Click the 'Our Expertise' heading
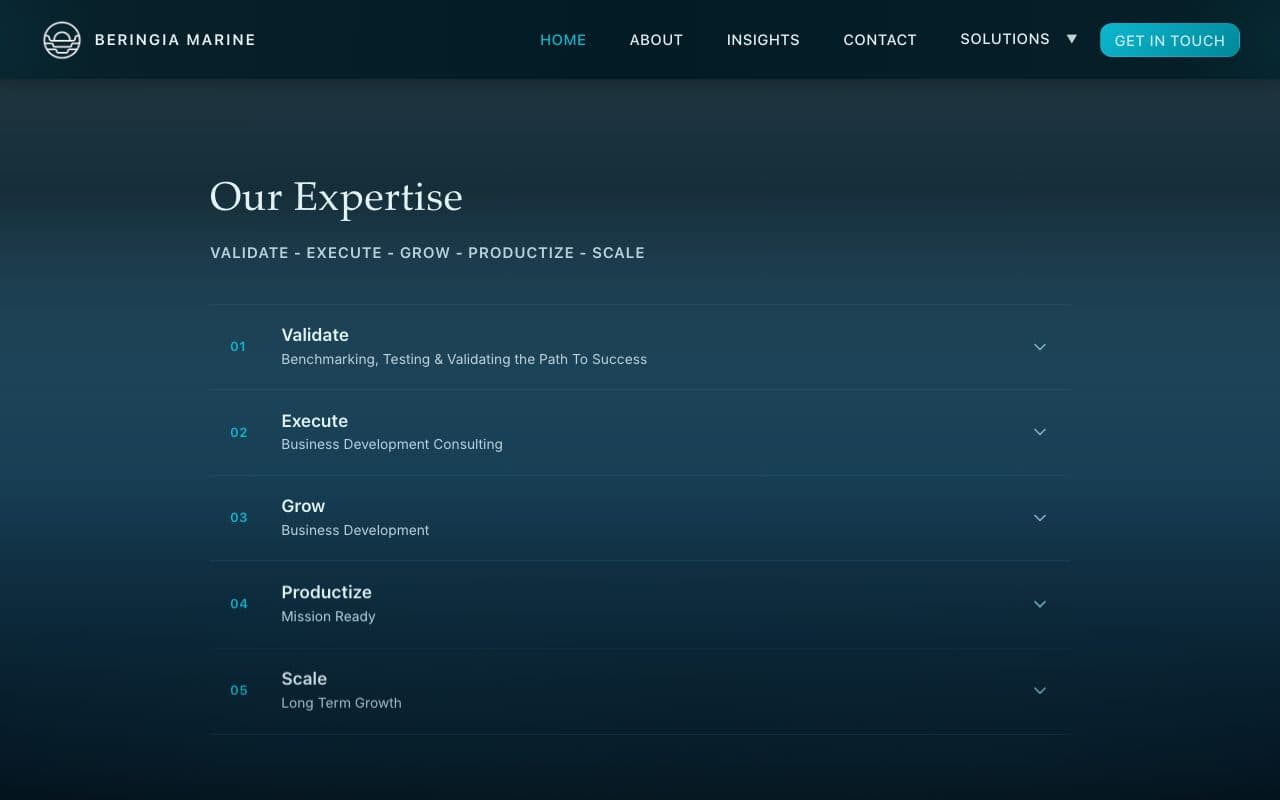This screenshot has height=800, width=1280. click(336, 197)
